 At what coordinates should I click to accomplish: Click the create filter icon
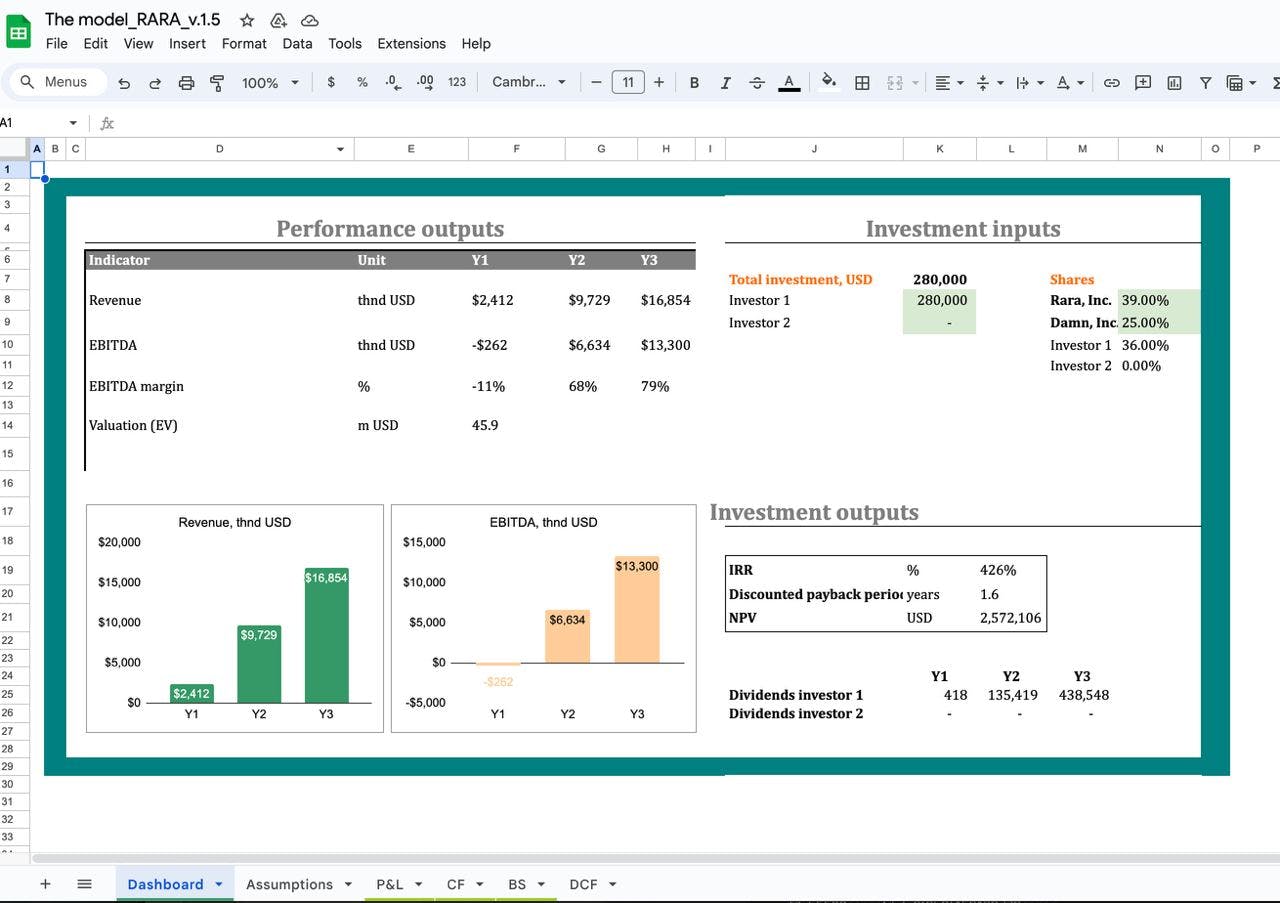click(x=1205, y=83)
